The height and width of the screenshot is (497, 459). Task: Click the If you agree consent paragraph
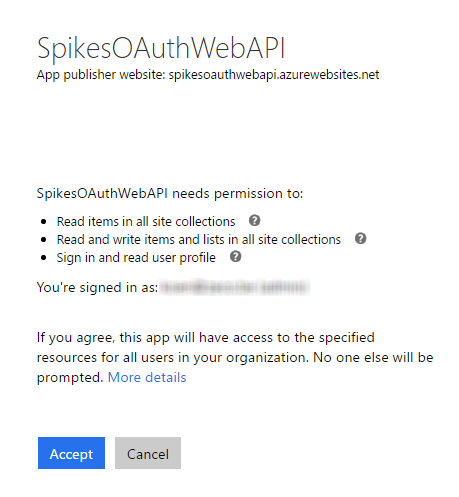pyautogui.click(x=235, y=358)
